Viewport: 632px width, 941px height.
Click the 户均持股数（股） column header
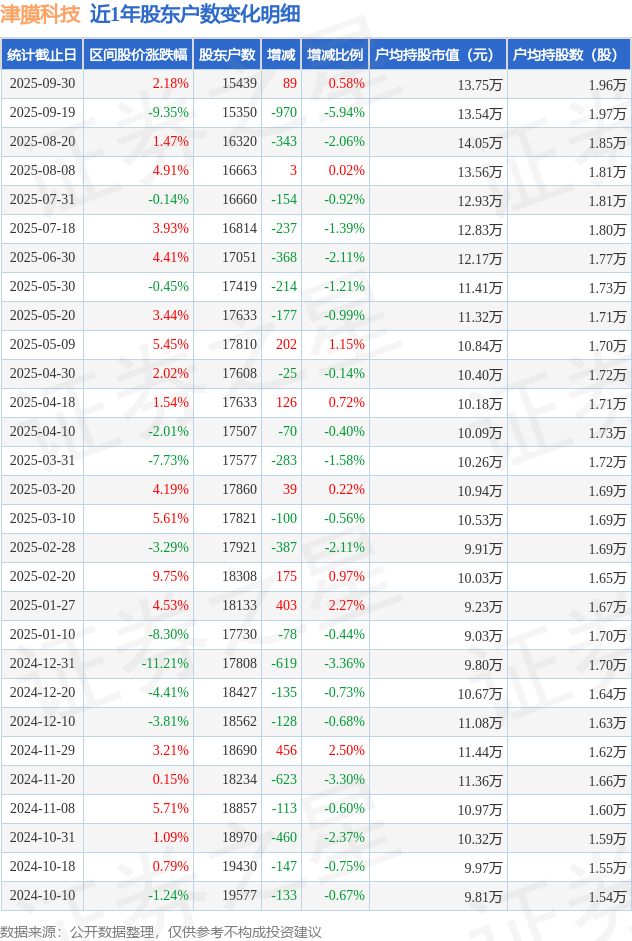coord(567,55)
